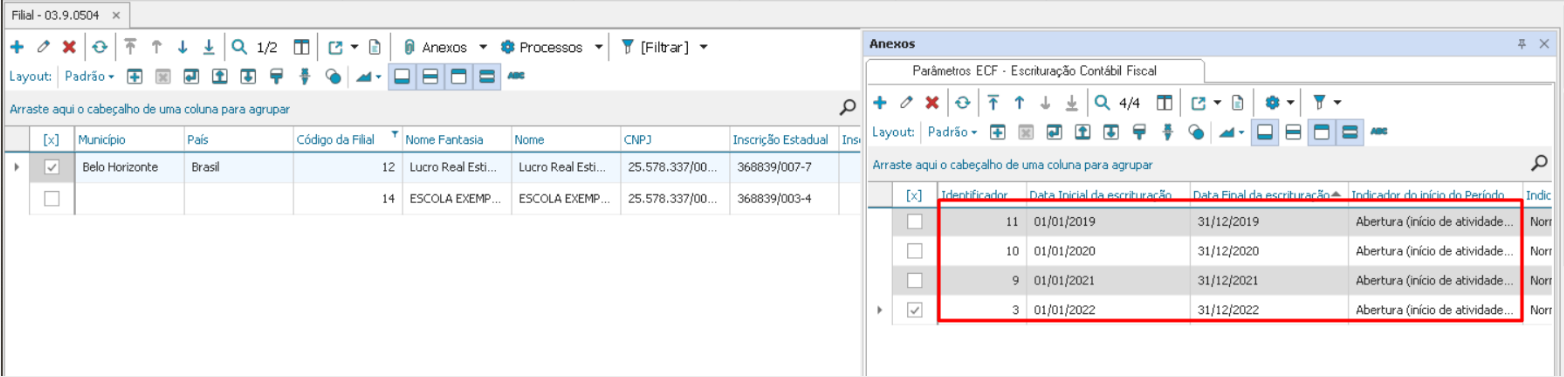Go to first record in Filial toolbar
Image resolution: width=1564 pixels, height=377 pixels.
point(130,47)
